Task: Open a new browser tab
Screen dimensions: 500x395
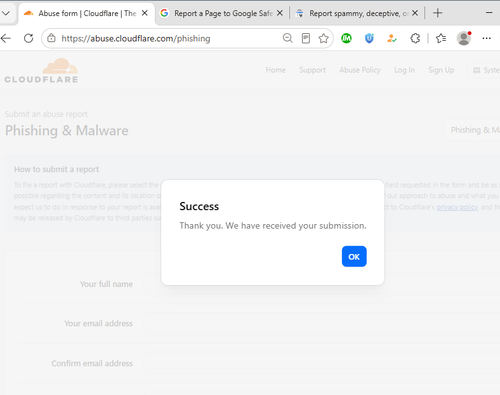Action: (438, 13)
